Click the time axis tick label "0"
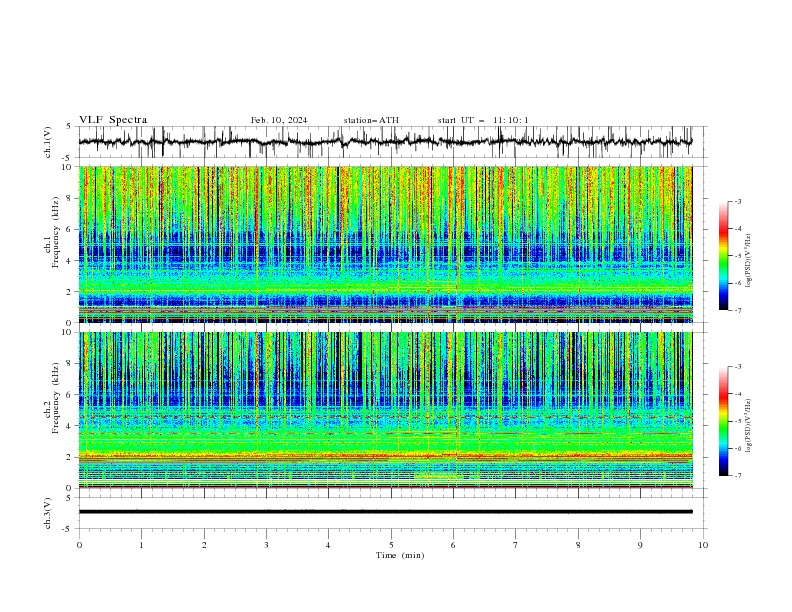This screenshot has height=612, width=792. [x=79, y=545]
